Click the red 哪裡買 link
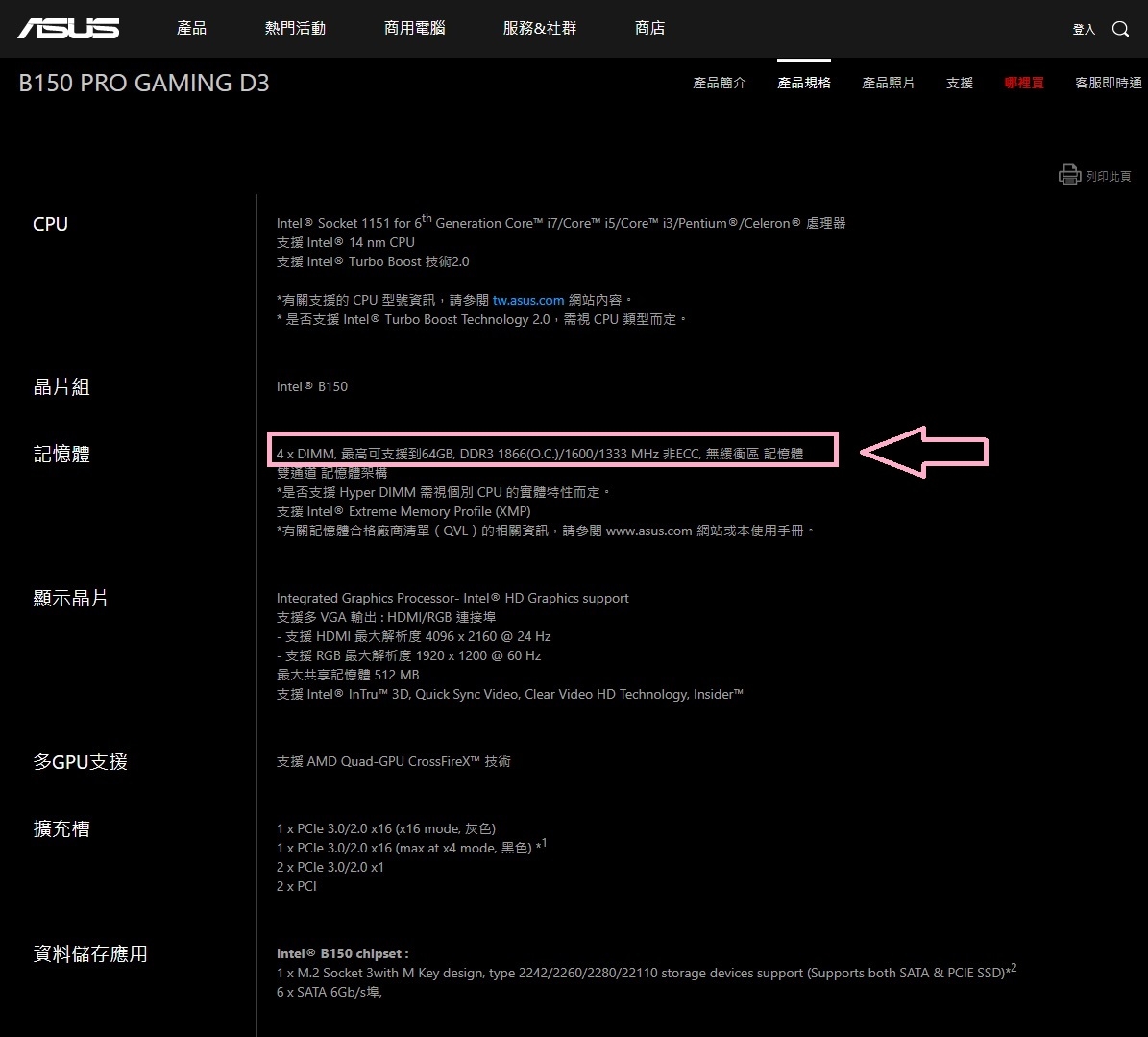The height and width of the screenshot is (1037, 1148). click(1023, 83)
